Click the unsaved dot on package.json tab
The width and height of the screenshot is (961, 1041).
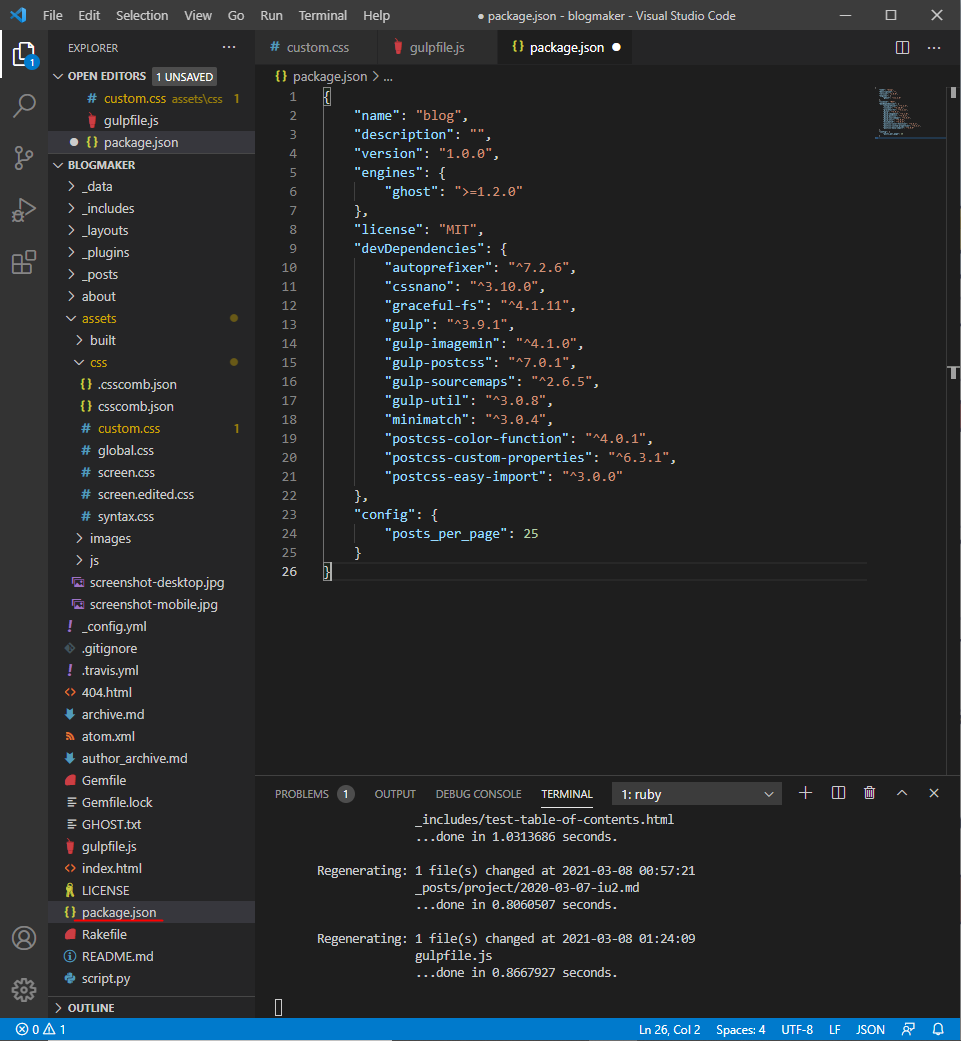[617, 47]
